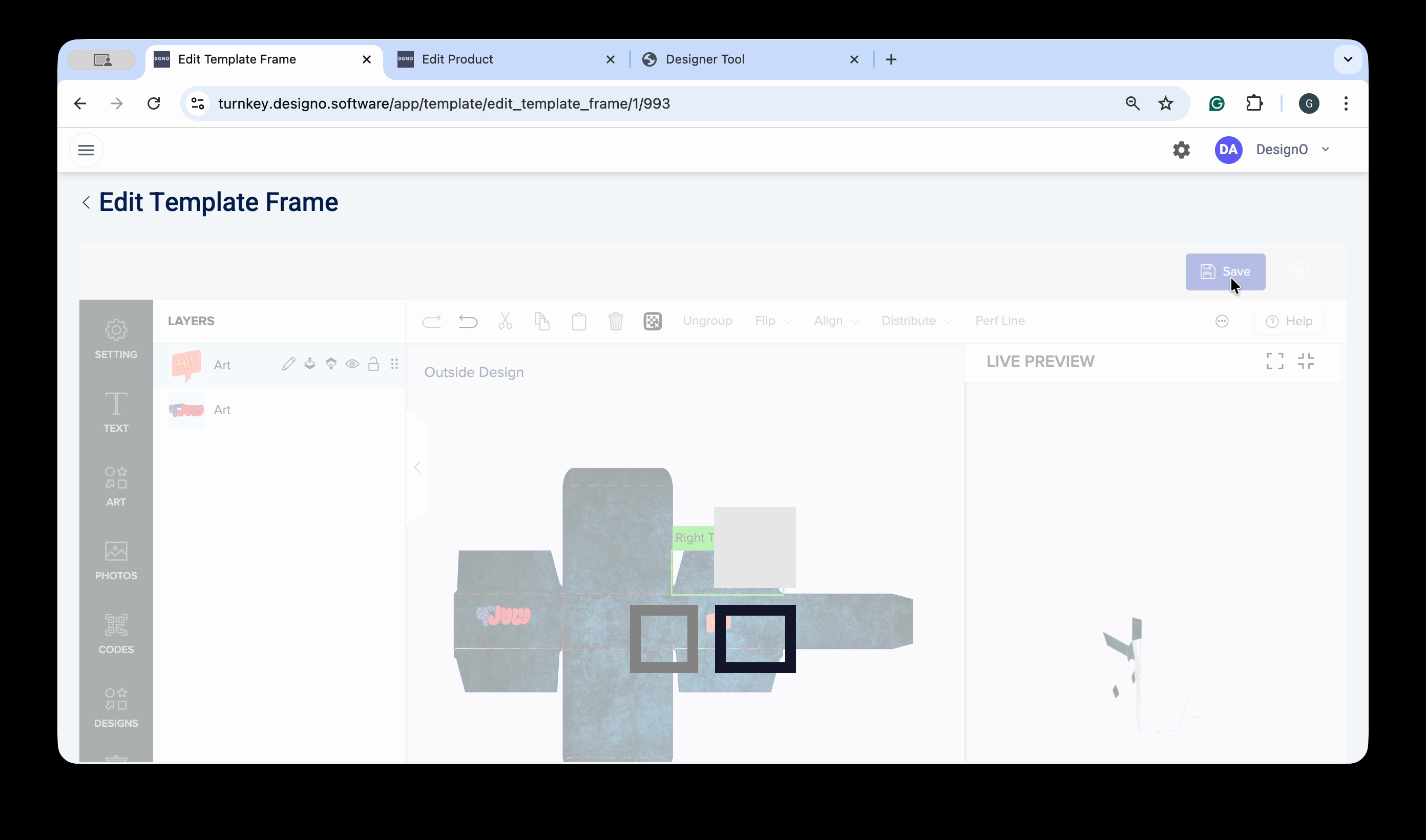This screenshot has width=1426, height=840.
Task: Select the TEXT tool in sidebar
Action: (x=116, y=412)
